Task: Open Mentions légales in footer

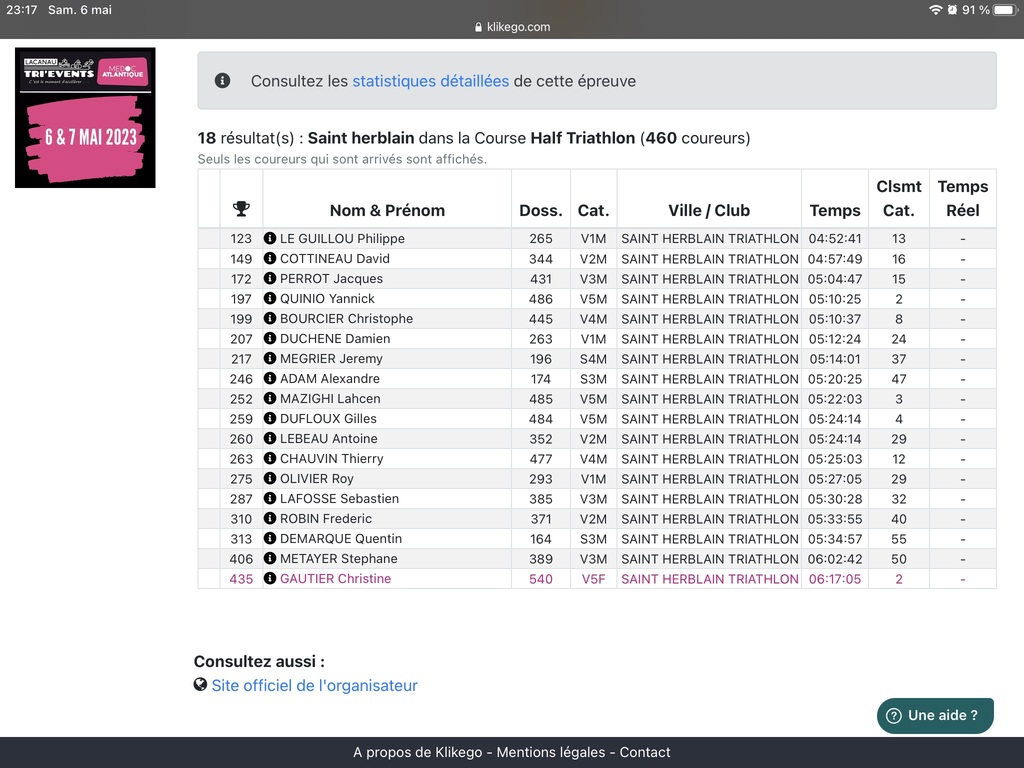Action: [x=551, y=752]
